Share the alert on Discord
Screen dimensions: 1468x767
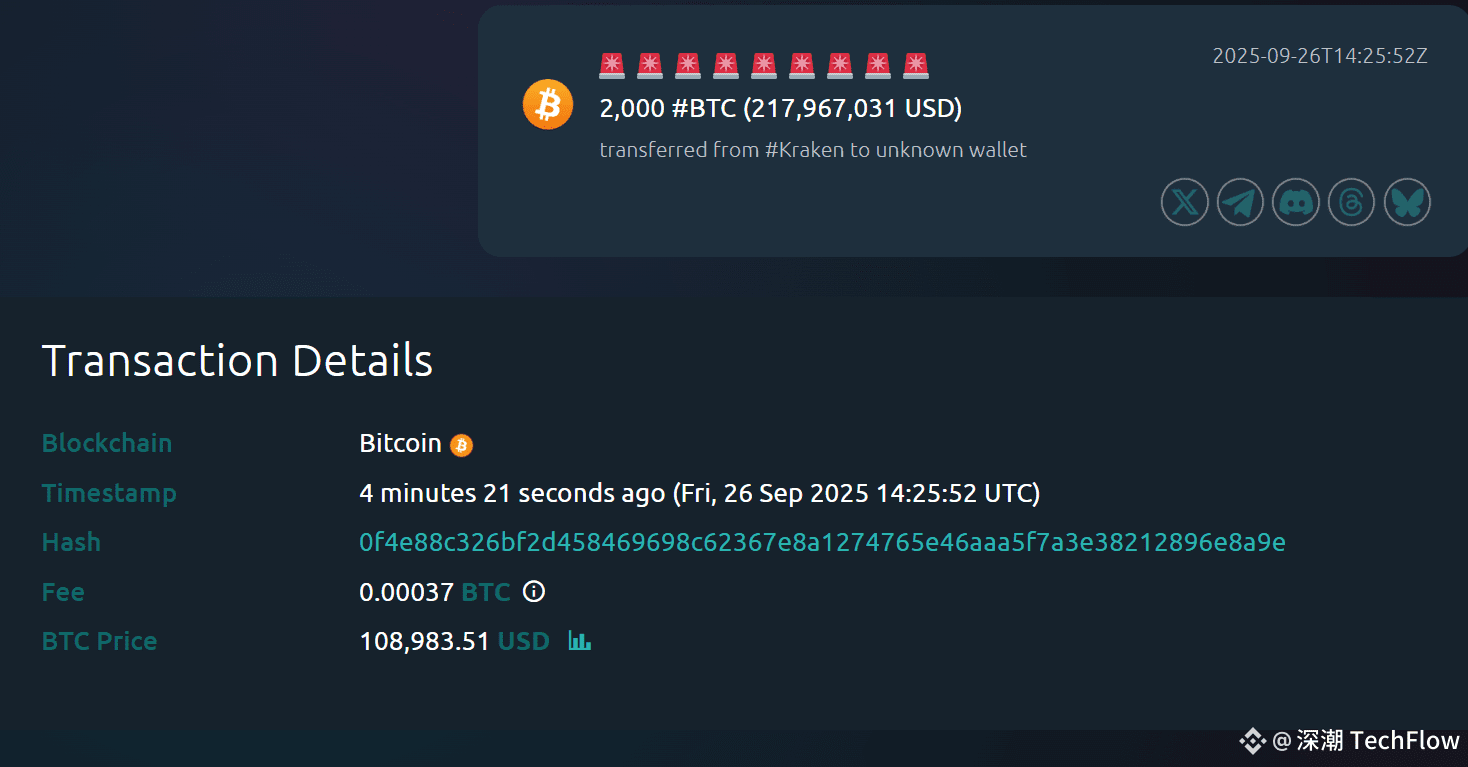(1296, 203)
